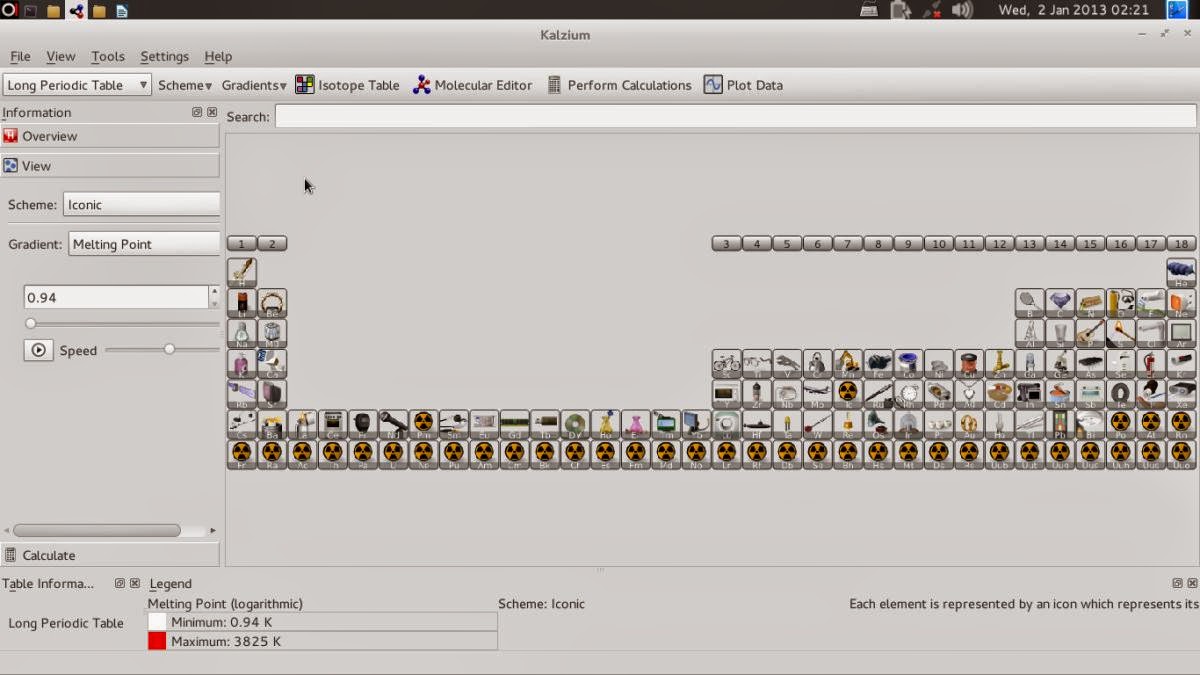Increase the 0.94 spinbox value
Viewport: 1200px width, 675px height.
click(214, 291)
